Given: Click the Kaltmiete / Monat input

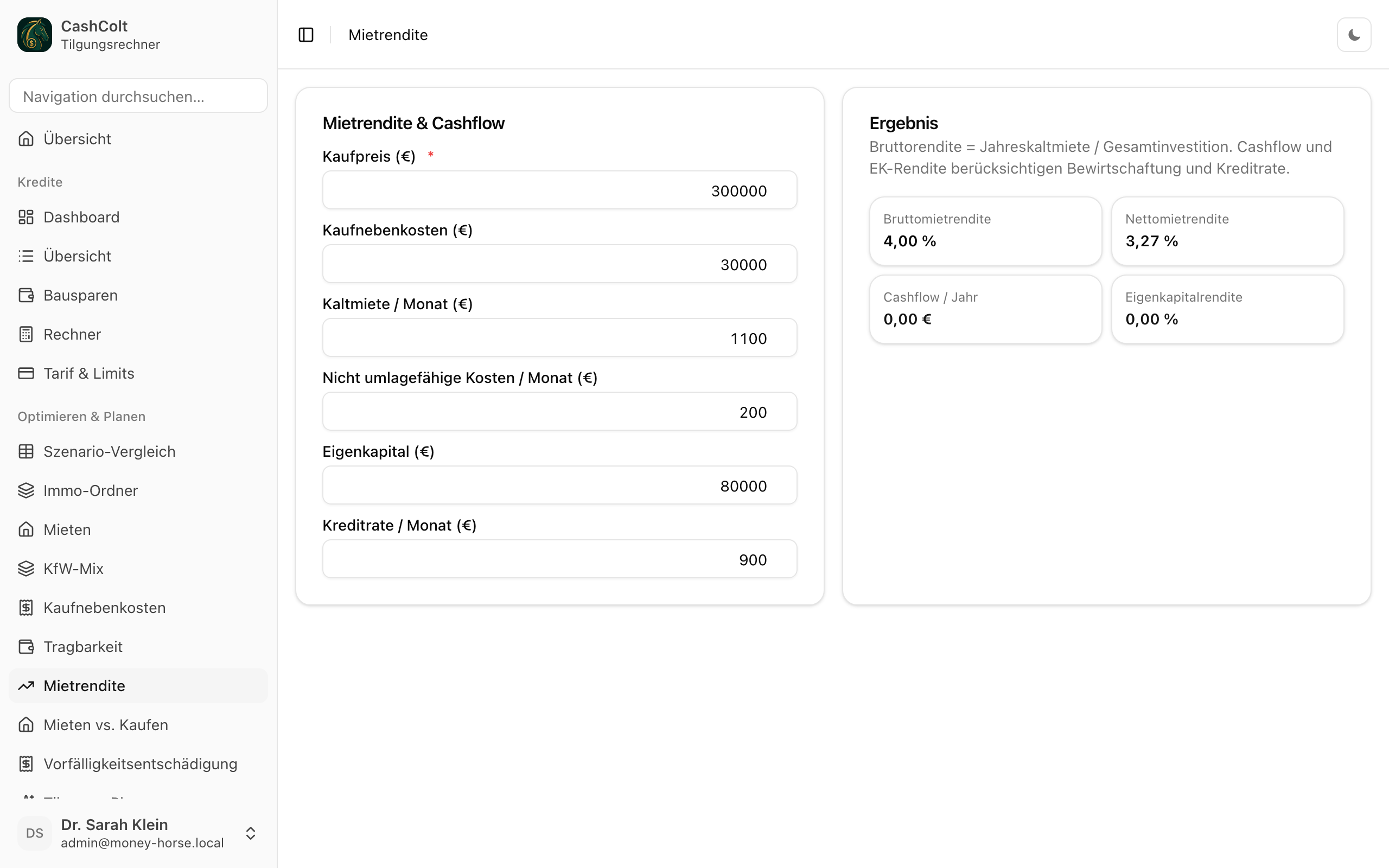Looking at the screenshot, I should 559,337.
